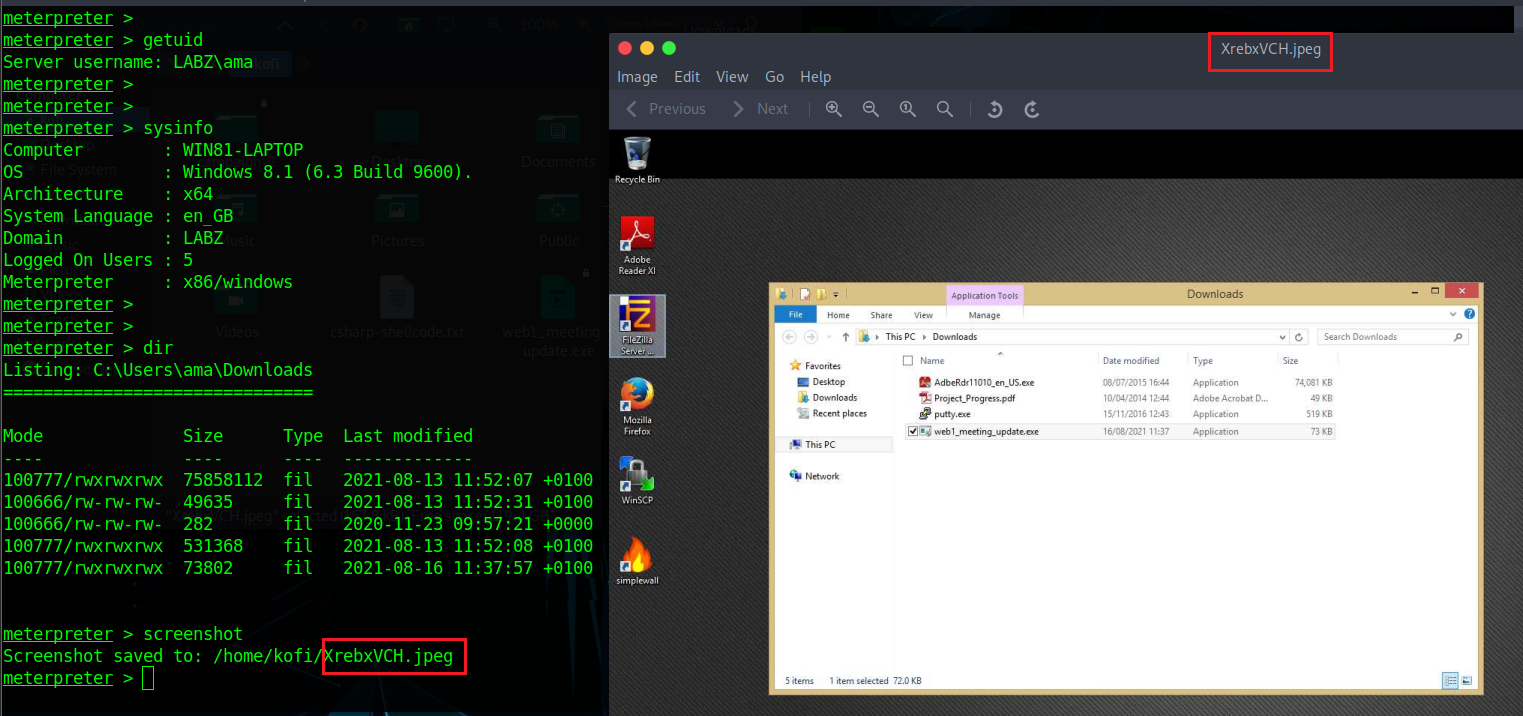Image resolution: width=1523 pixels, height=716 pixels.
Task: Click the Previous image button
Action: click(667, 108)
